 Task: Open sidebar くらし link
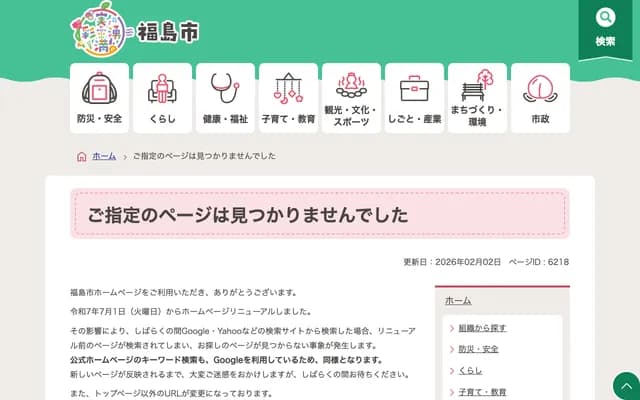point(470,371)
